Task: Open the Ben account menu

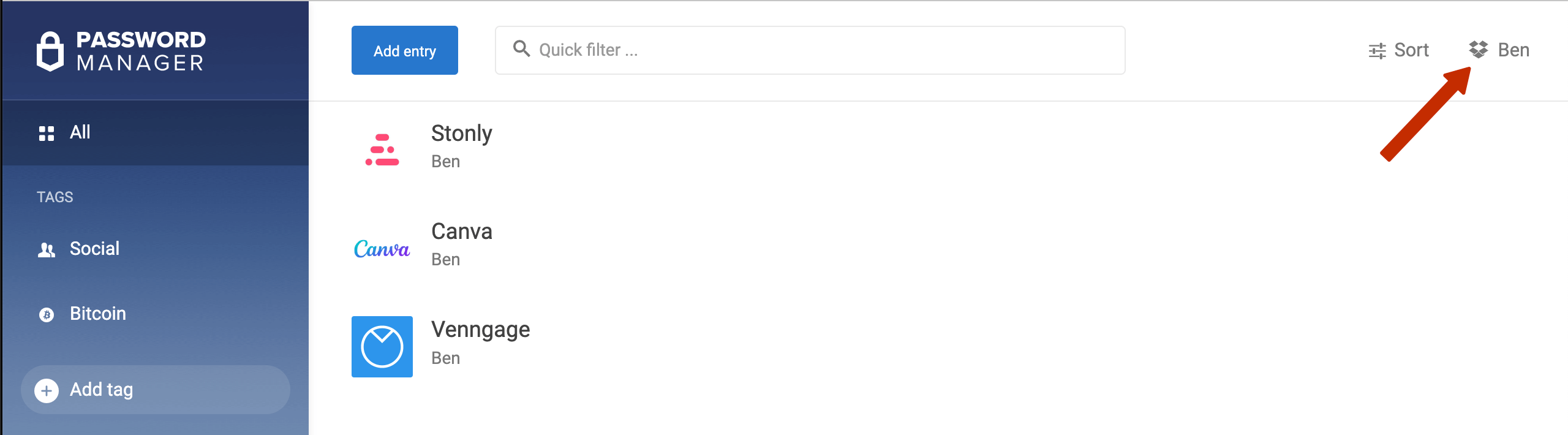Action: (1499, 50)
